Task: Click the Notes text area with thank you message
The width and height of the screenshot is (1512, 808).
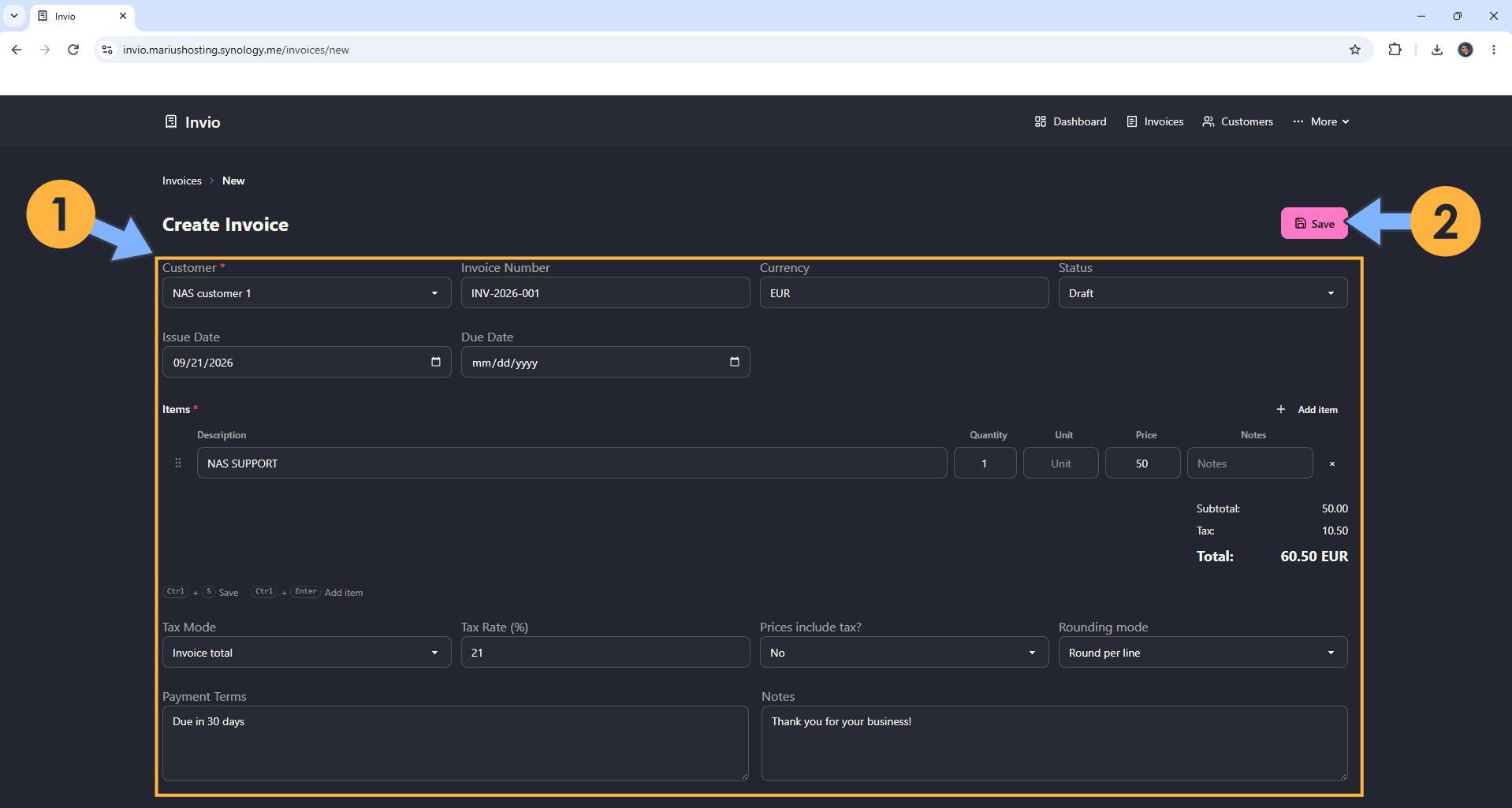Action: coord(1055,743)
